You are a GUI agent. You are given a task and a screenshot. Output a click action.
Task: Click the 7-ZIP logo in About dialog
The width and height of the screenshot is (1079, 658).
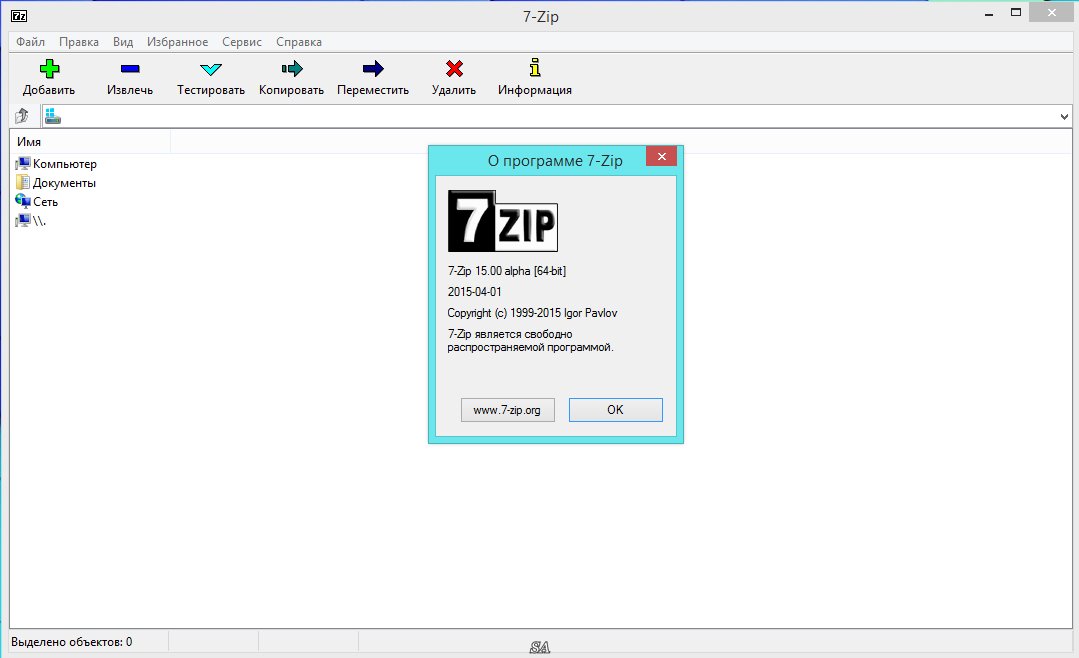point(503,221)
